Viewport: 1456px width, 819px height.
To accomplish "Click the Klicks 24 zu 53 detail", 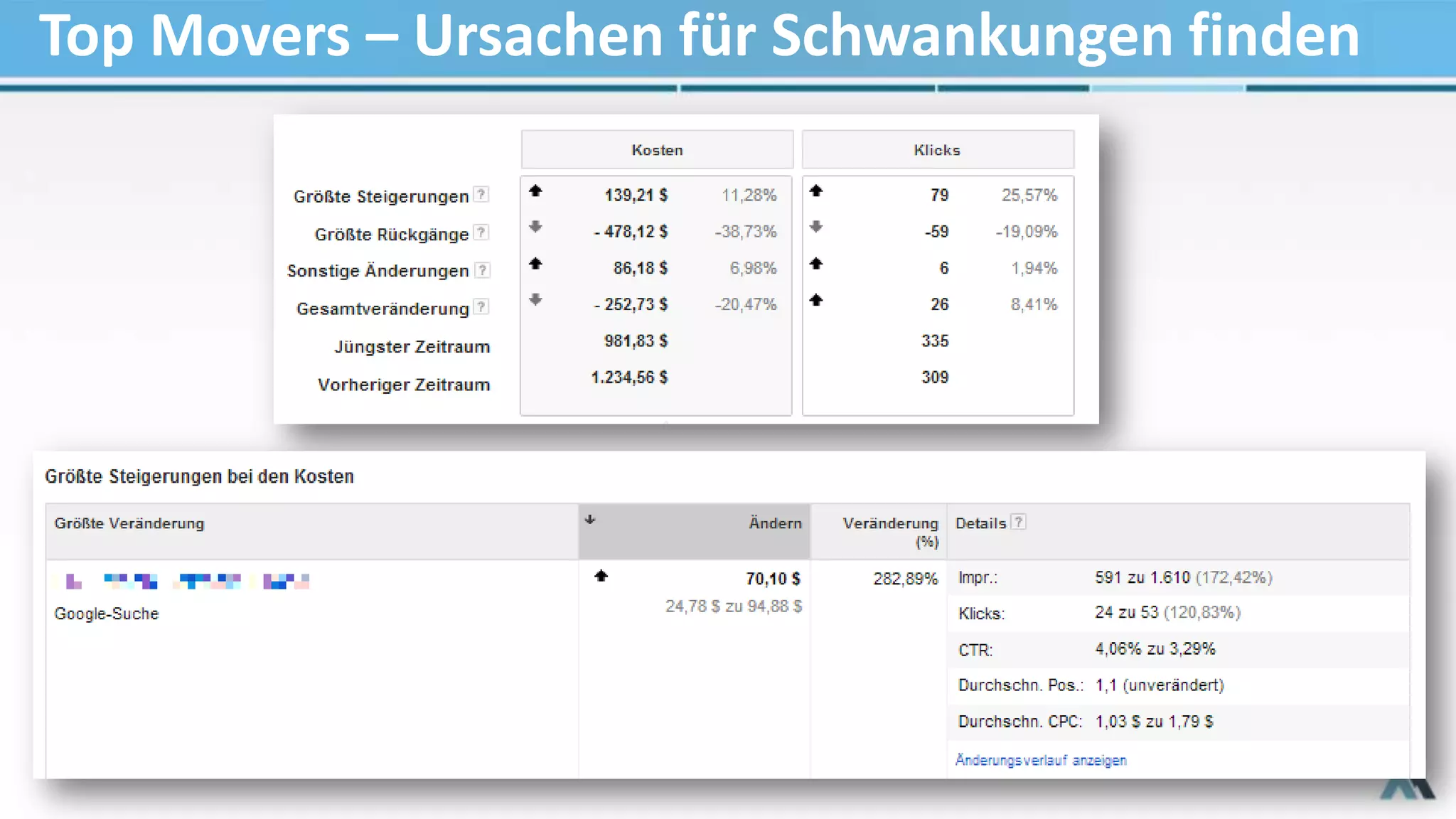I will pyautogui.click(x=1178, y=613).
